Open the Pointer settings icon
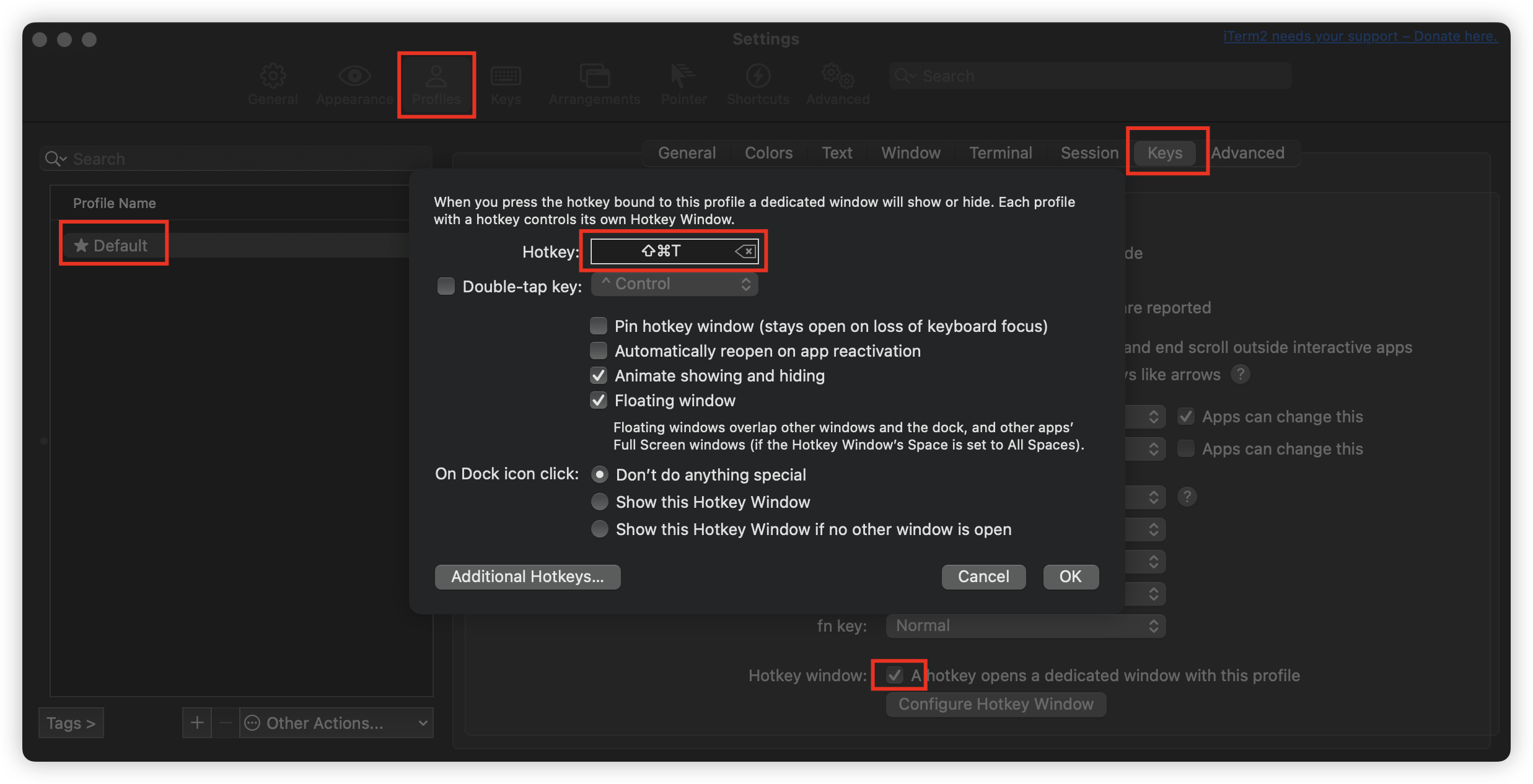 pos(683,76)
